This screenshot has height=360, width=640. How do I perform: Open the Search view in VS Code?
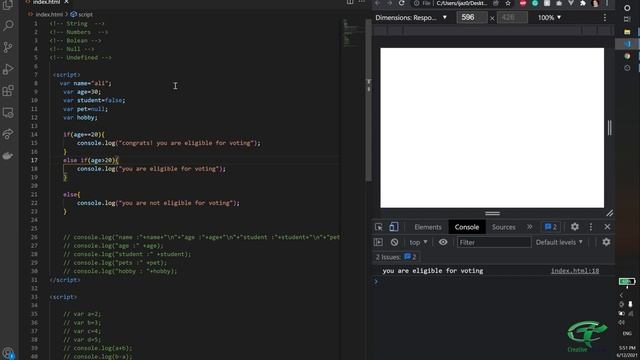[x=8, y=26]
